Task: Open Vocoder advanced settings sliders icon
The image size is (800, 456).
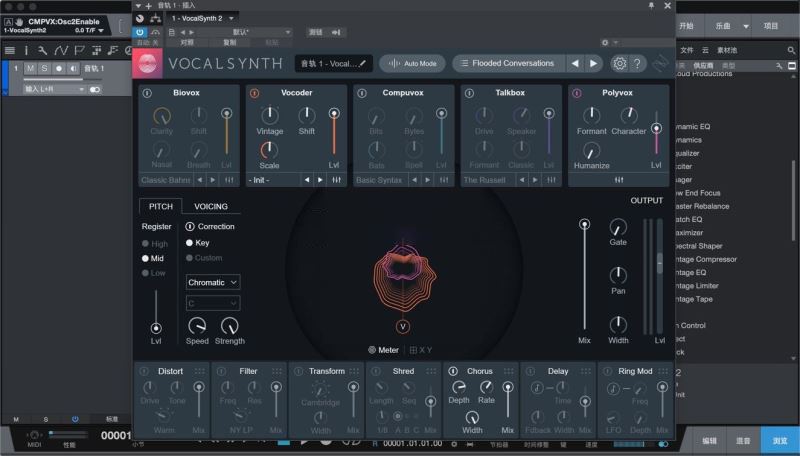Action: (x=337, y=180)
